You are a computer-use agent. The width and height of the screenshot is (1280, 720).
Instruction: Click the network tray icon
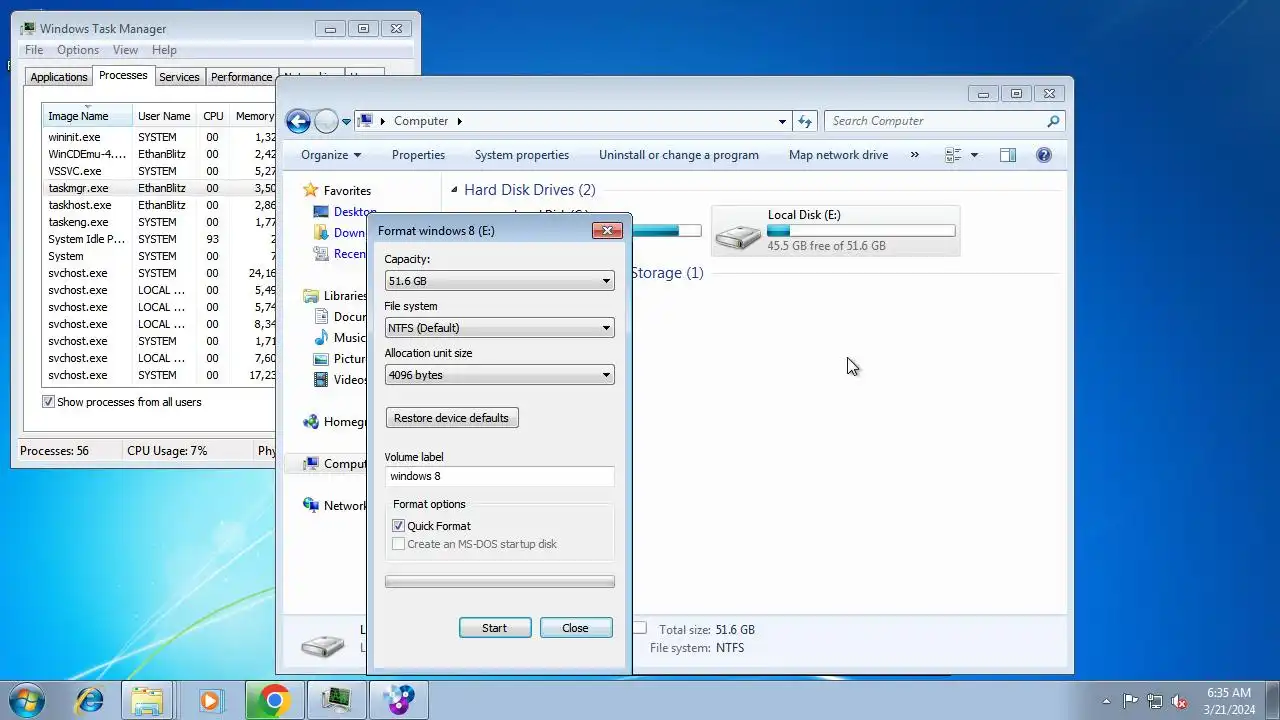pyautogui.click(x=1155, y=701)
